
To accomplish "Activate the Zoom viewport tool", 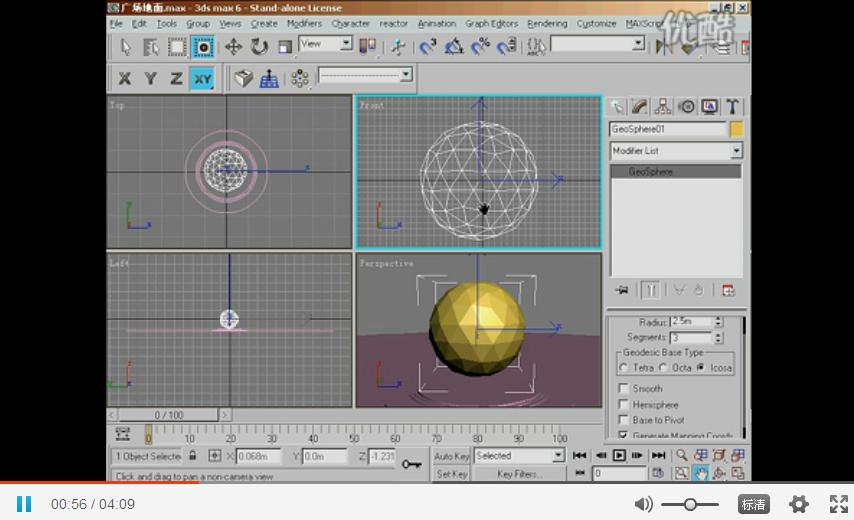I will [x=681, y=455].
